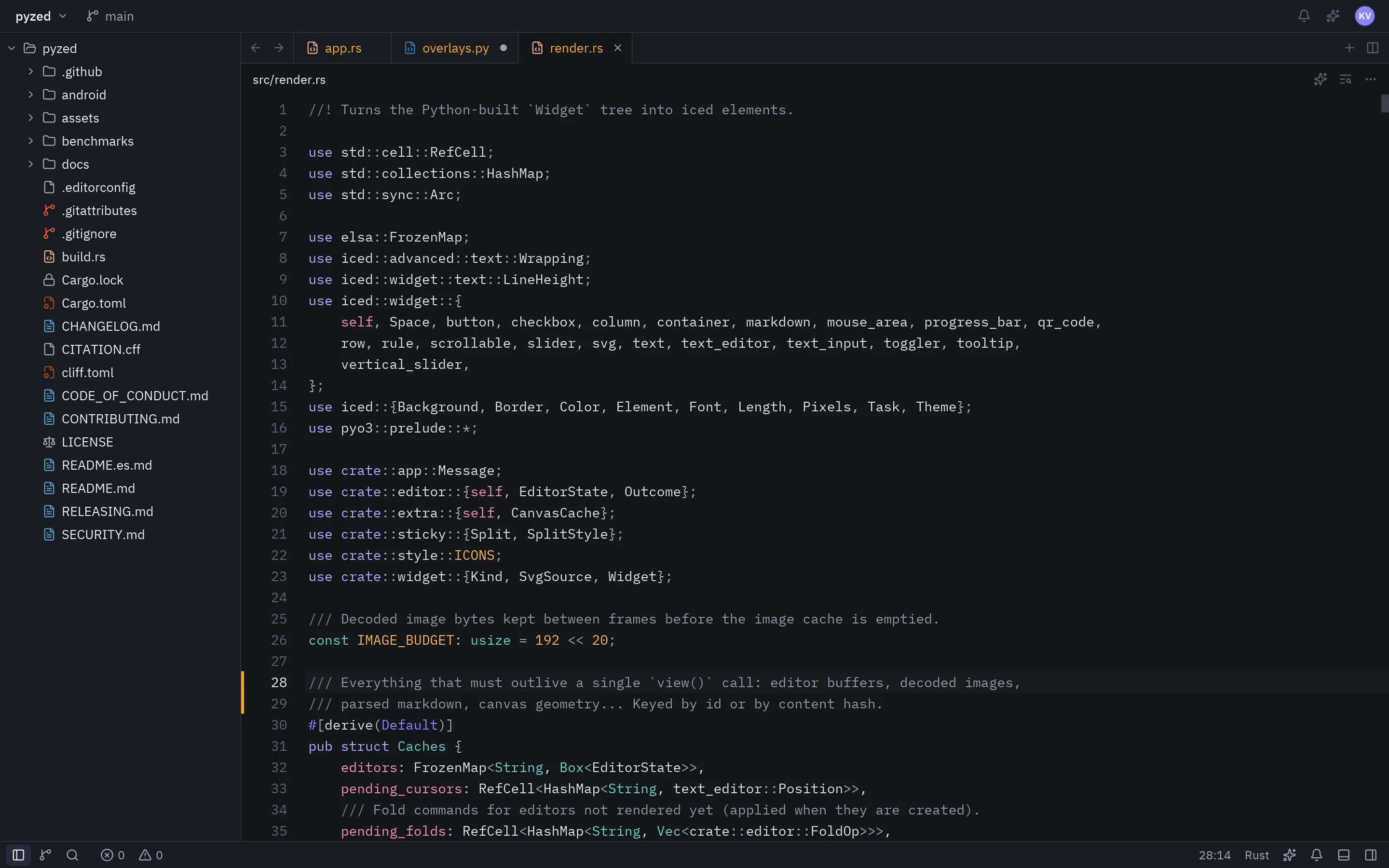Image resolution: width=1389 pixels, height=868 pixels.
Task: Show warnings count in status bar
Action: 151,855
